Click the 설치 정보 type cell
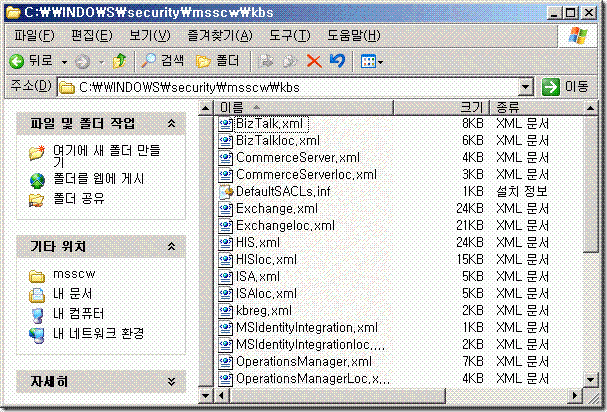Image resolution: width=607 pixels, height=412 pixels. tap(522, 191)
